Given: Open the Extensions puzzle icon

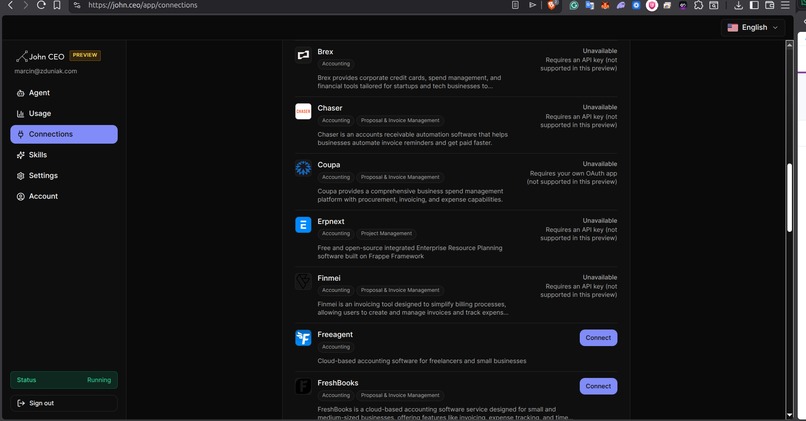Looking at the screenshot, I should coord(698,5).
